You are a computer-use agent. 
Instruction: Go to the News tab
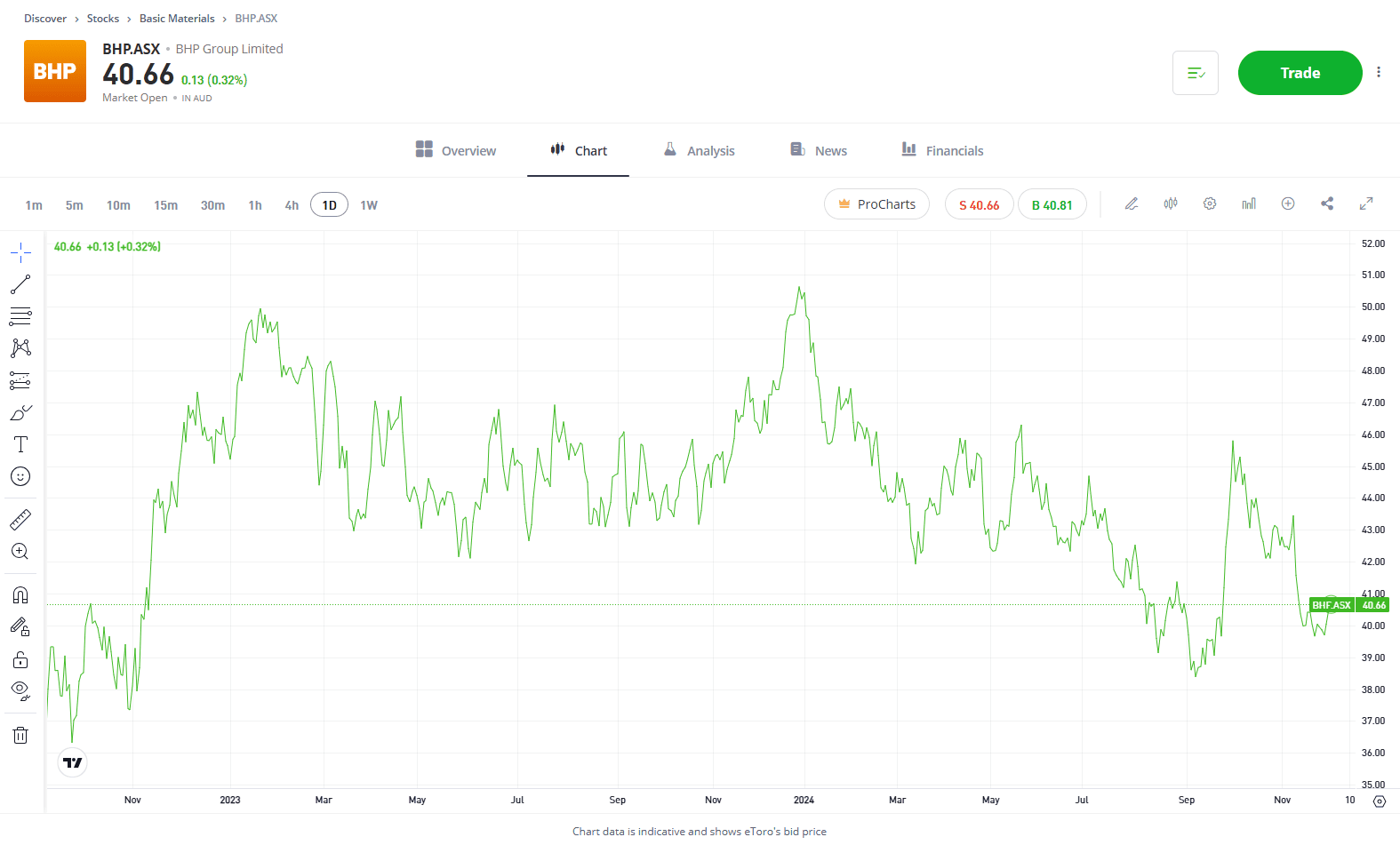(x=819, y=150)
